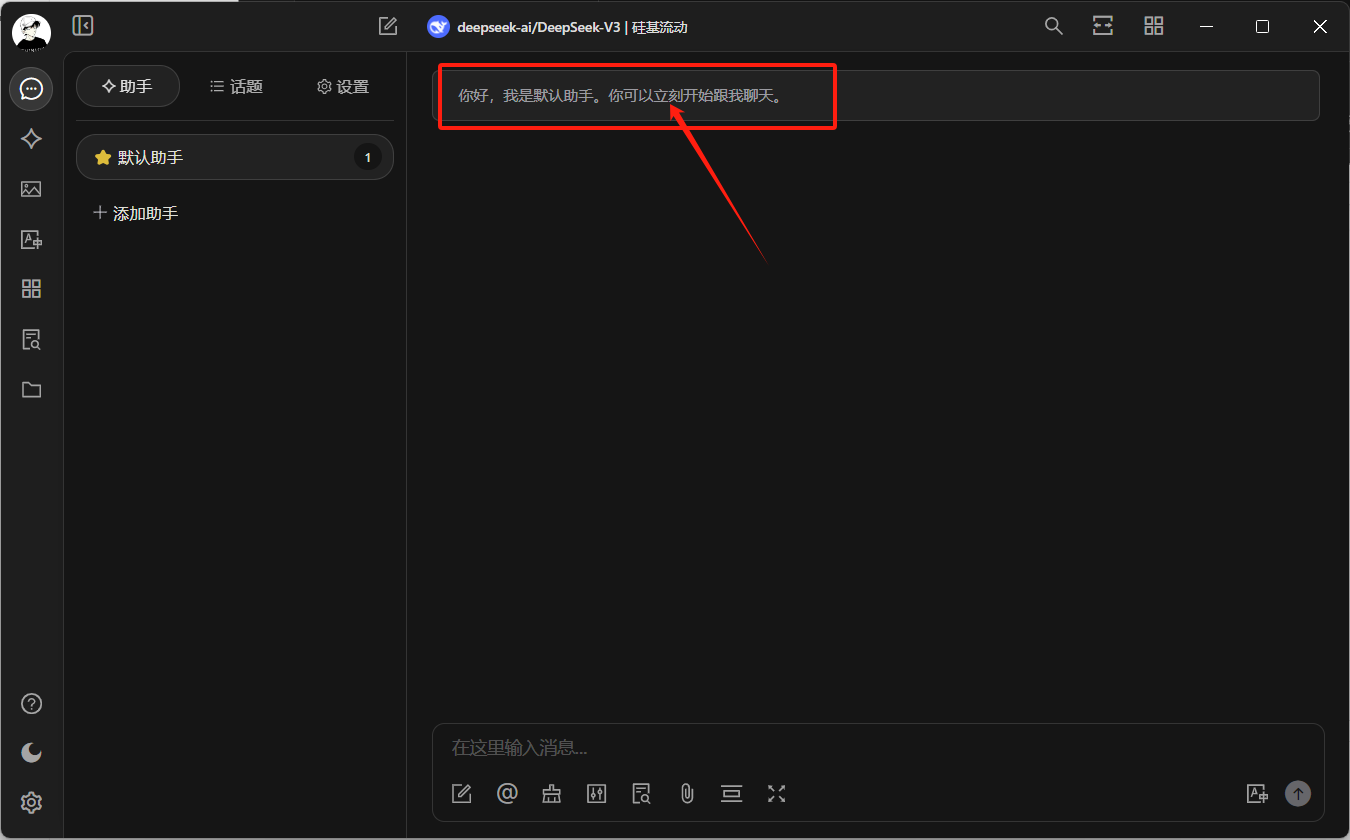Collapse the assistants side panel
1350x840 pixels.
pos(83,26)
